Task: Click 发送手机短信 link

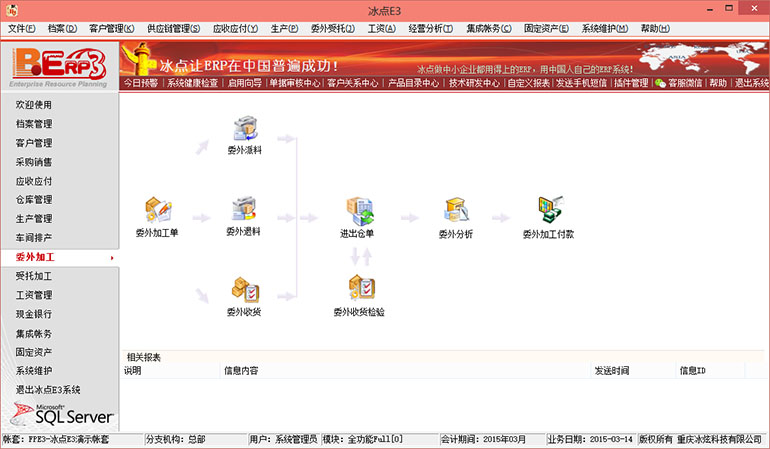Action: pyautogui.click(x=581, y=83)
